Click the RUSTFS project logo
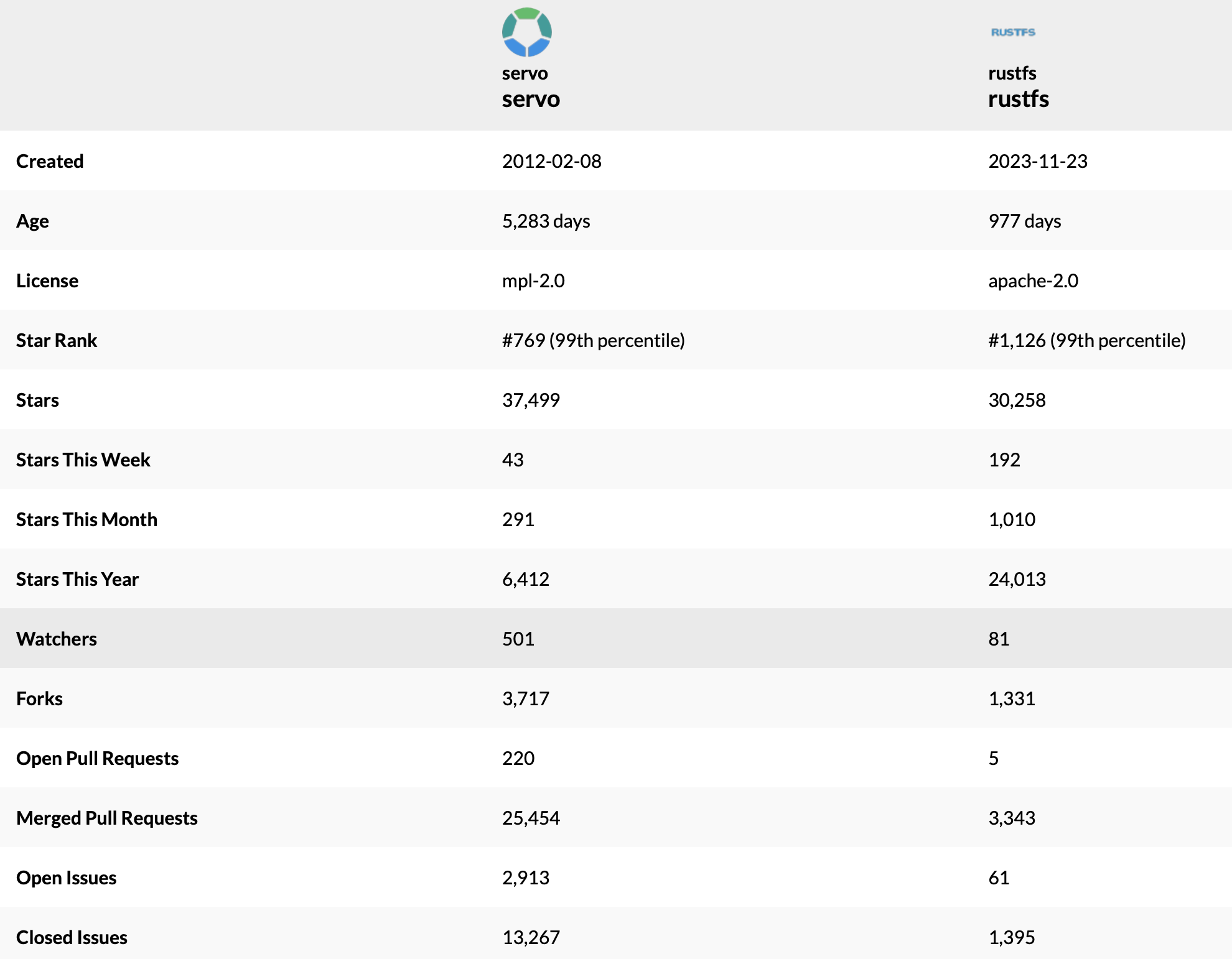Image resolution: width=1232 pixels, height=959 pixels. tap(1013, 32)
